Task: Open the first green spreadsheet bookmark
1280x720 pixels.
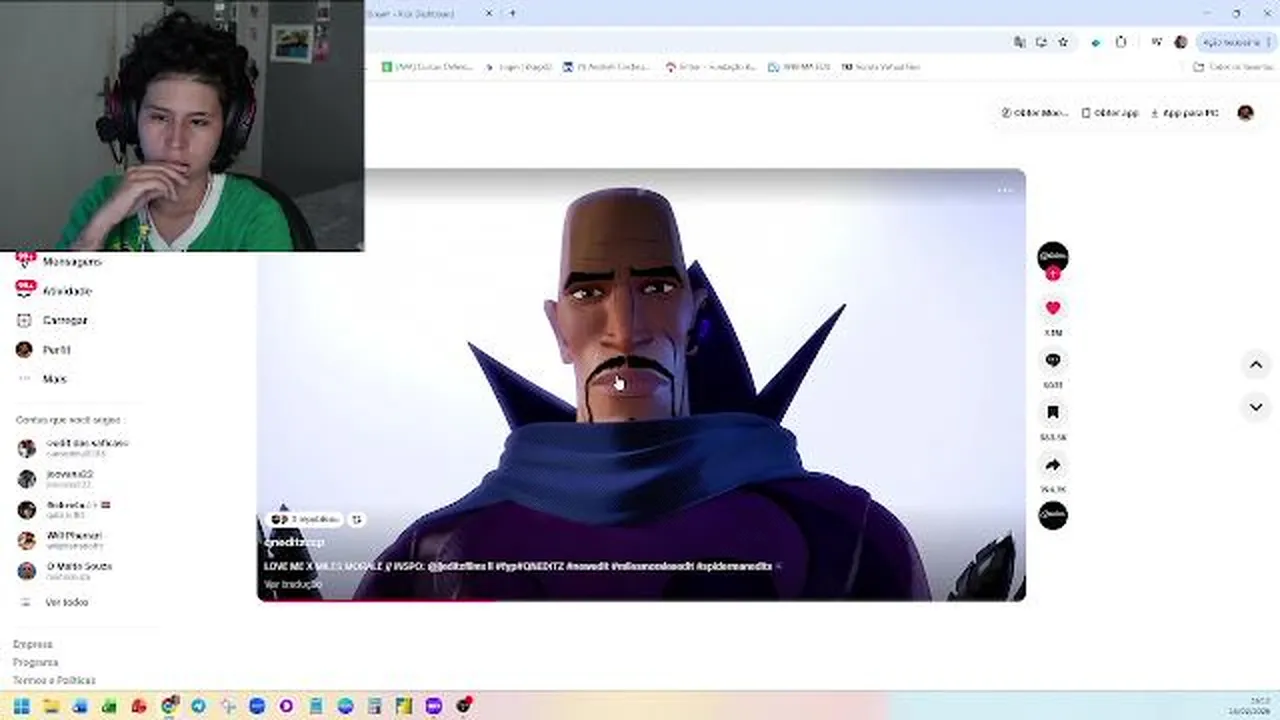Action: (427, 67)
